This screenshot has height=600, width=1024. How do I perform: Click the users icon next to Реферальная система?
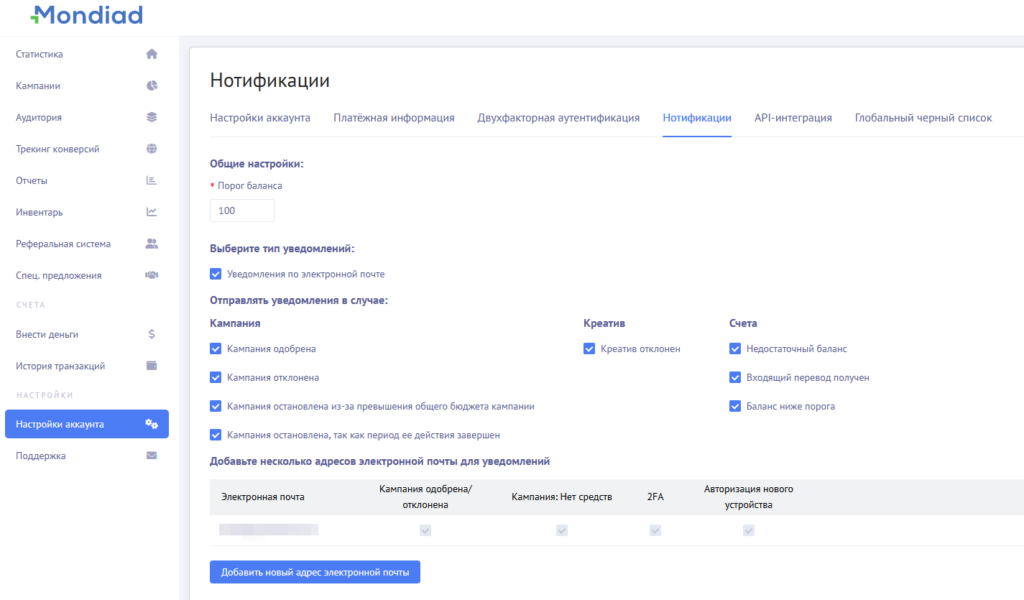[152, 243]
